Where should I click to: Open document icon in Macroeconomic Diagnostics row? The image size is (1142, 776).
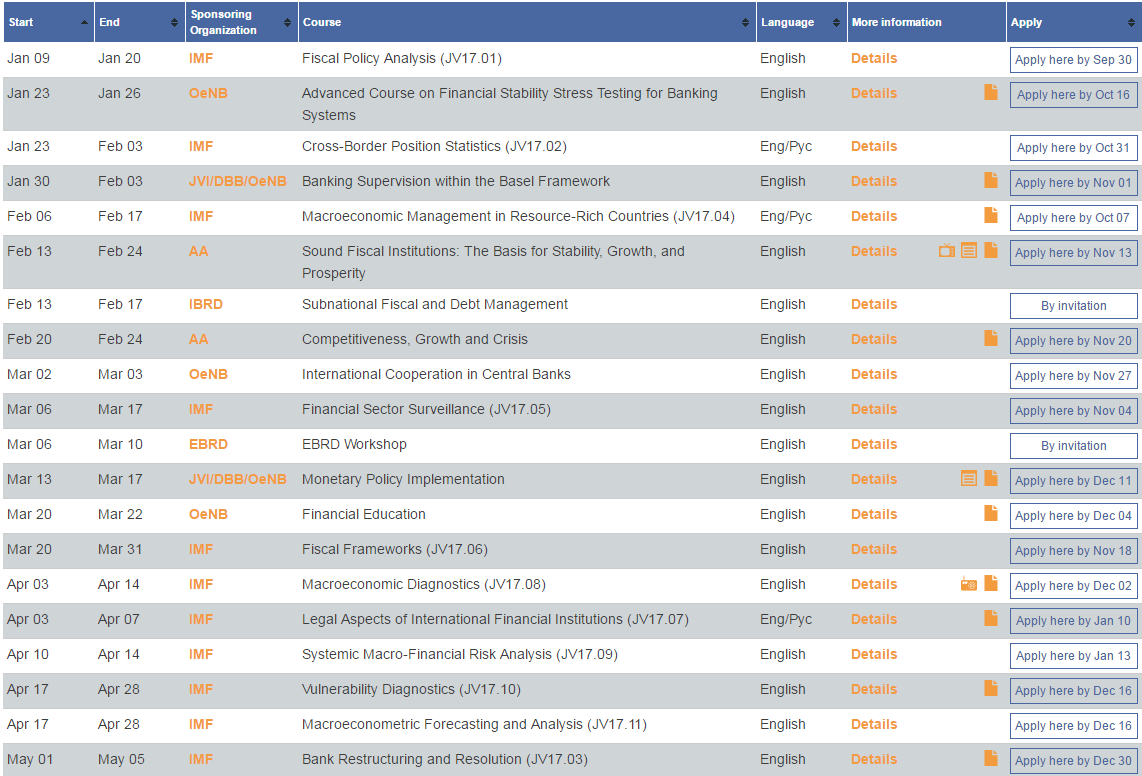[x=991, y=583]
